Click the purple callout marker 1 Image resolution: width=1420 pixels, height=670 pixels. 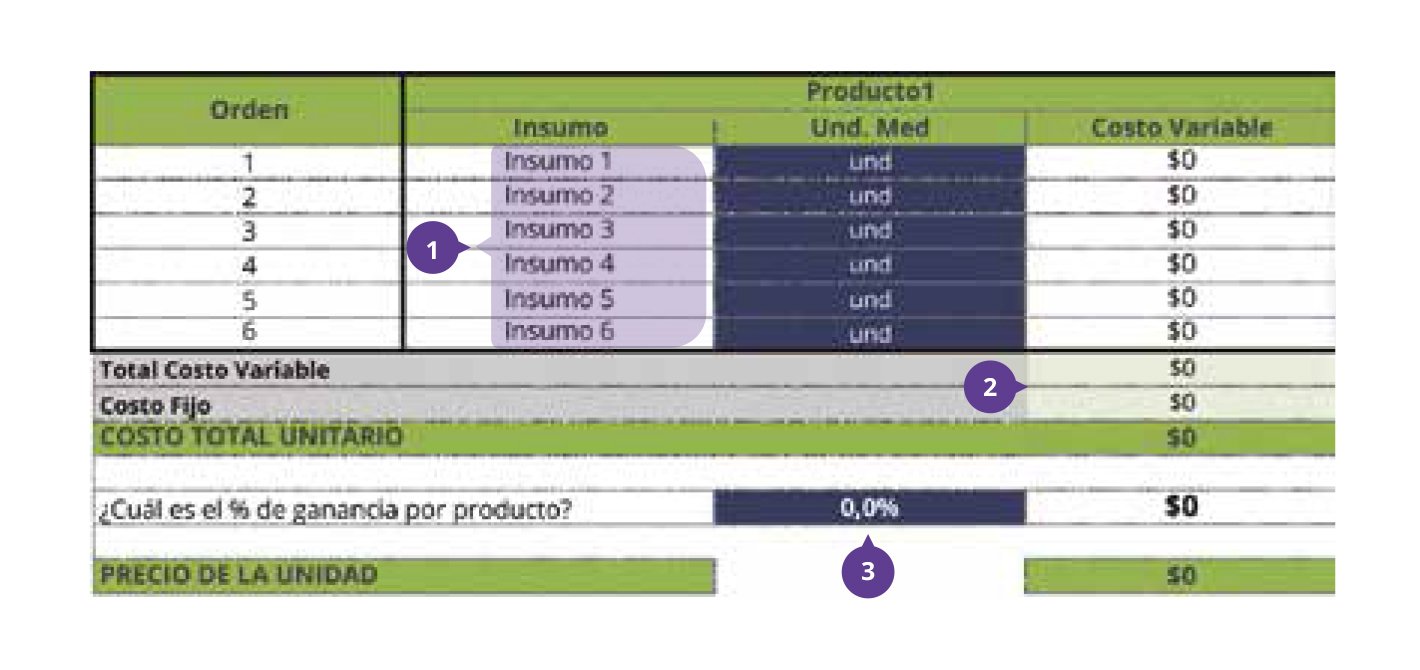[x=432, y=251]
